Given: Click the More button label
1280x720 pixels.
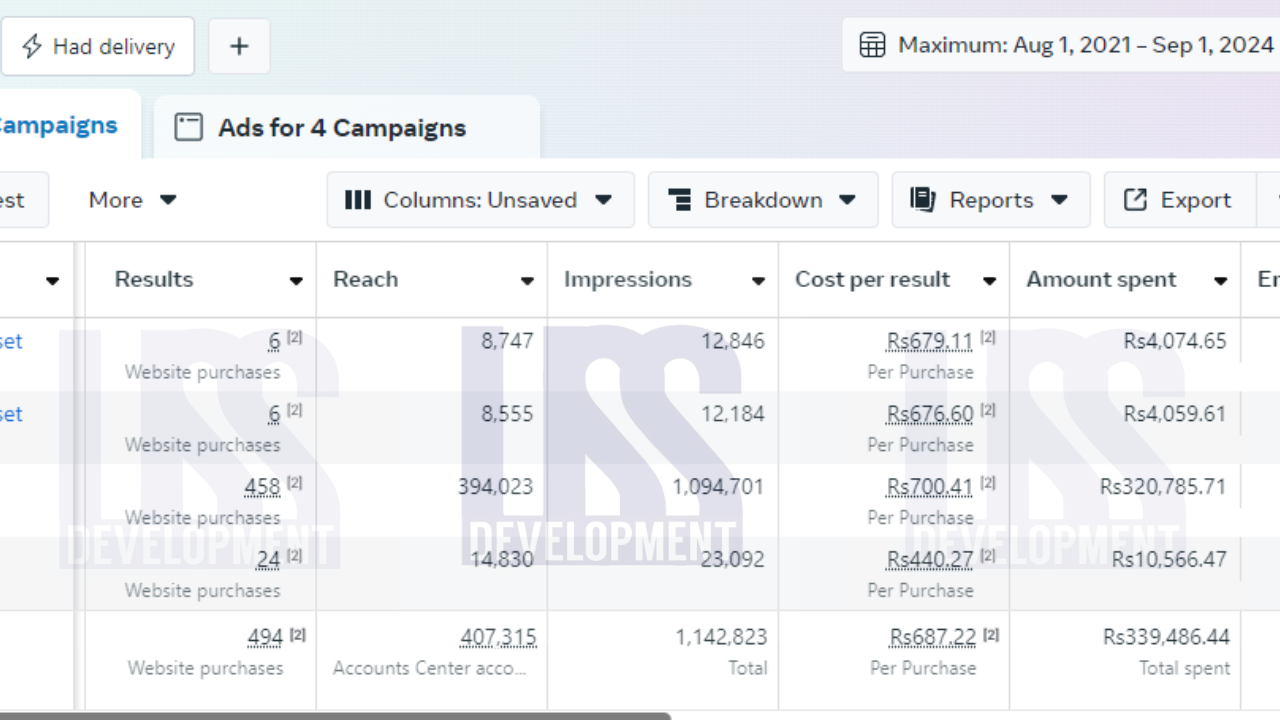Looking at the screenshot, I should [116, 200].
